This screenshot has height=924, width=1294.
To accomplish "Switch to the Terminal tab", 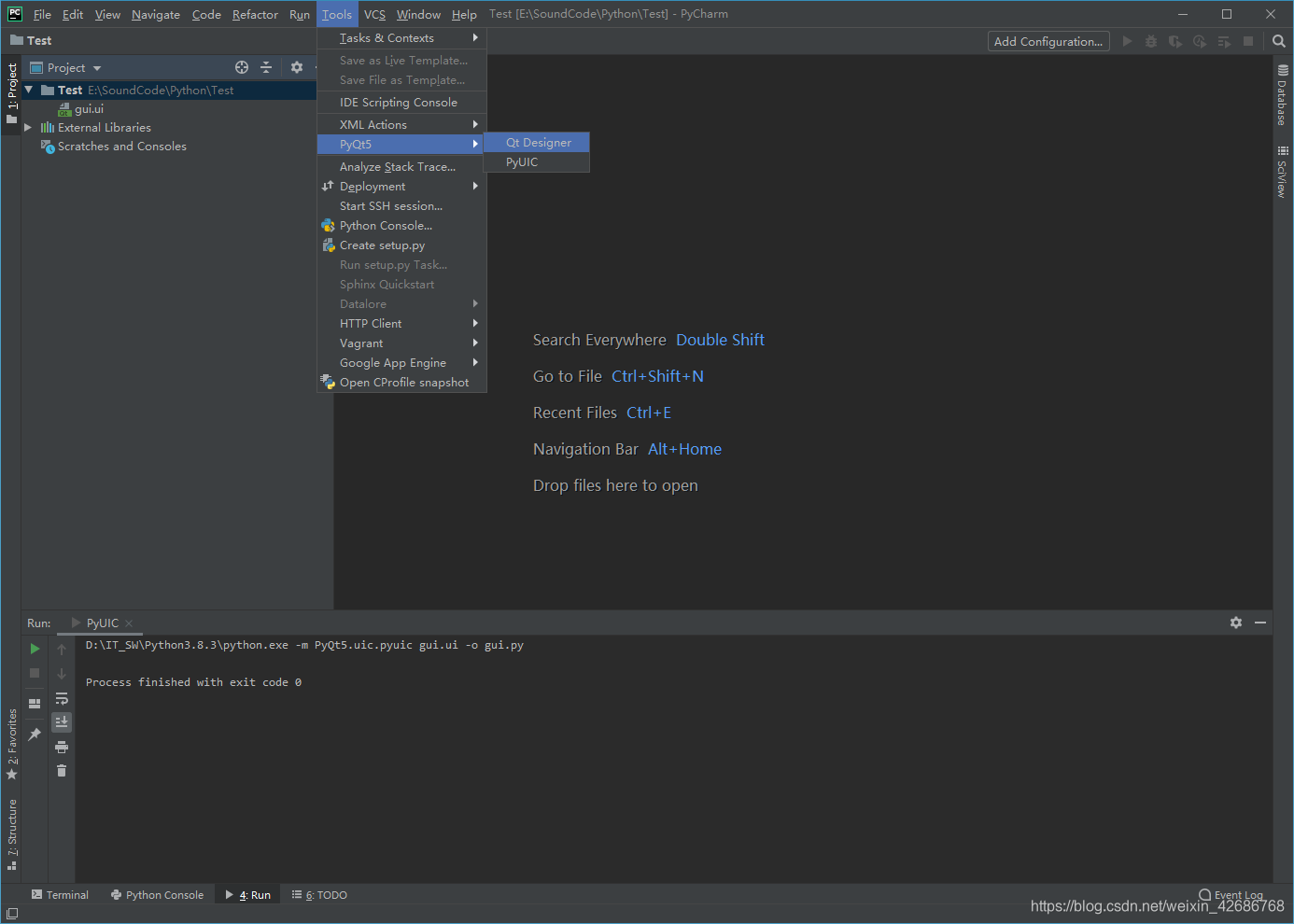I will (61, 895).
